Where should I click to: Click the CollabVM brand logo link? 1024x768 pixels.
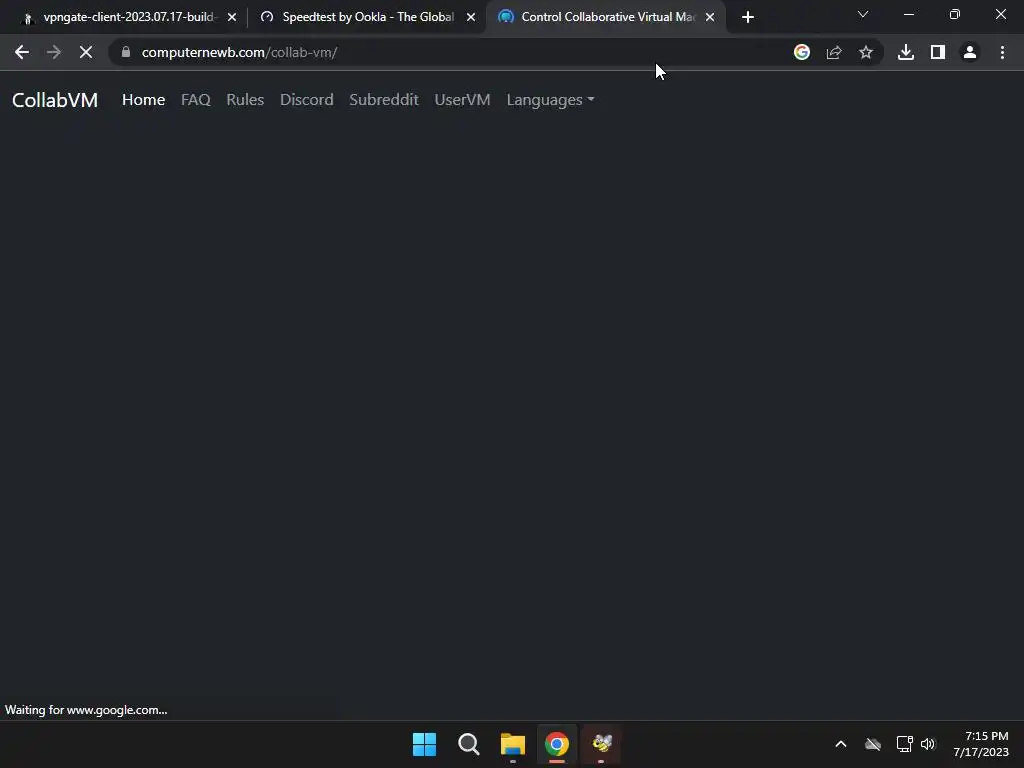tap(55, 100)
